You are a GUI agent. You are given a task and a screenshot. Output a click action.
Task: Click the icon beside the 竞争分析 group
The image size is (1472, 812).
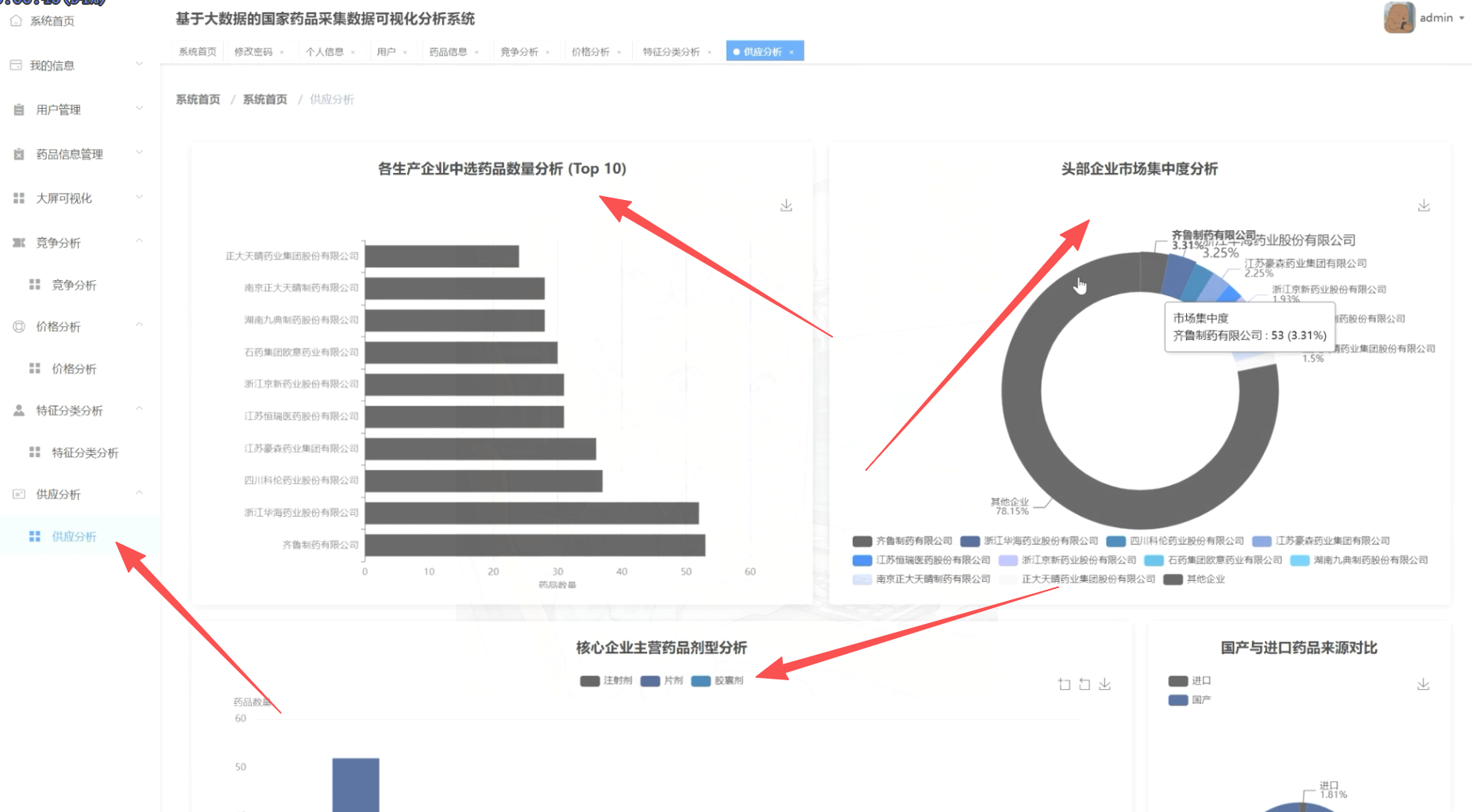(19, 242)
